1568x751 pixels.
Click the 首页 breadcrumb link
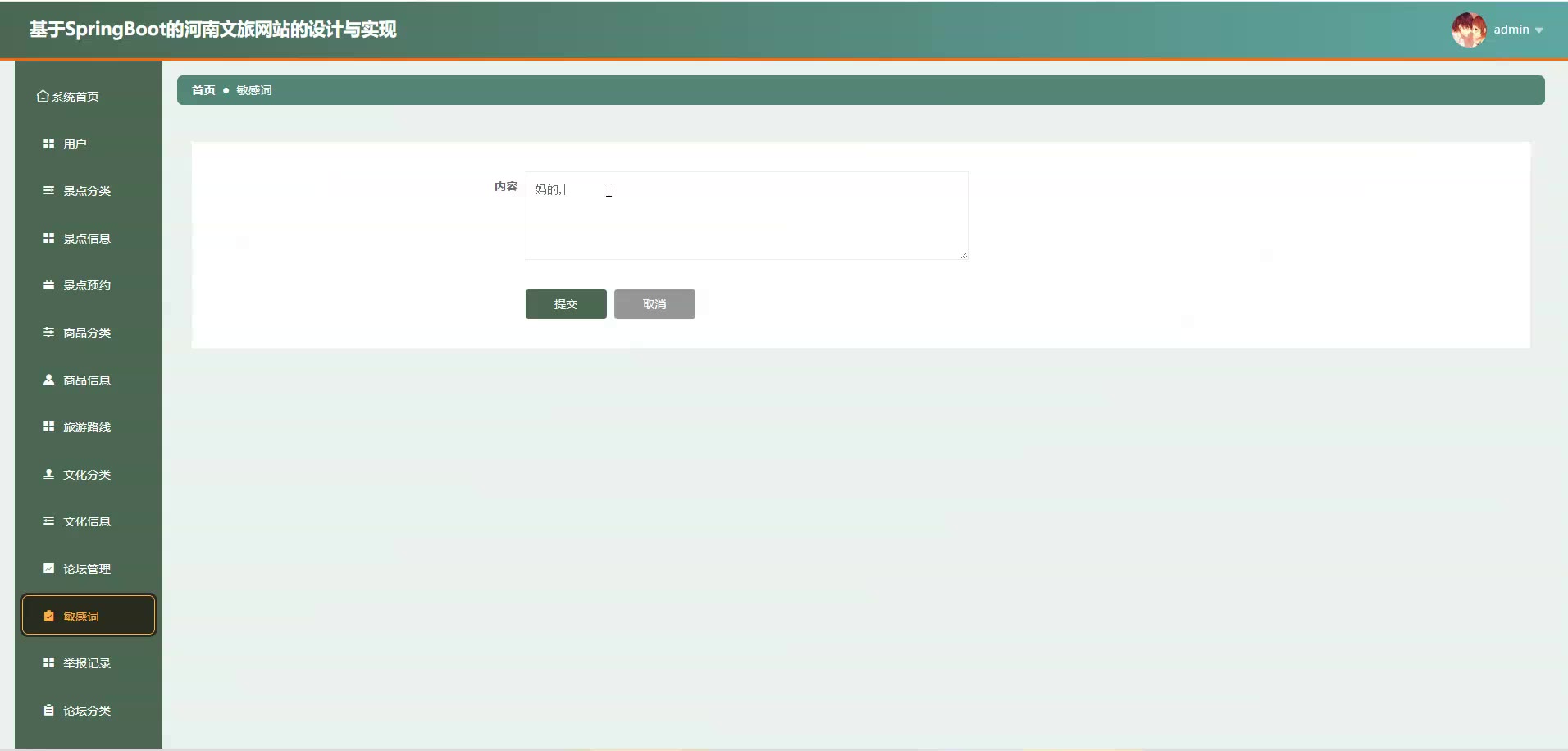(203, 90)
